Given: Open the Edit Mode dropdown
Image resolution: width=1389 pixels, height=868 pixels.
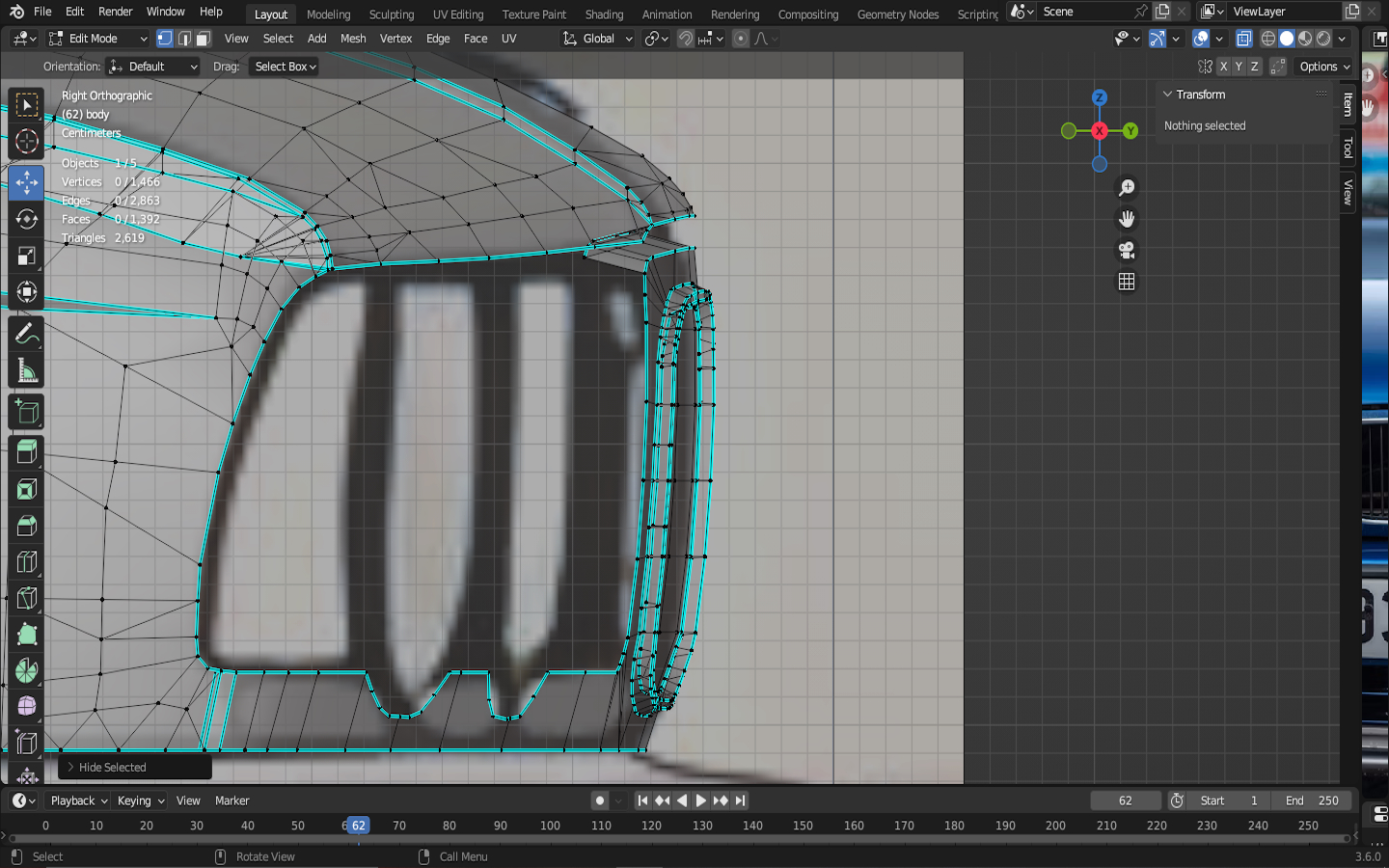Looking at the screenshot, I should click(x=97, y=39).
